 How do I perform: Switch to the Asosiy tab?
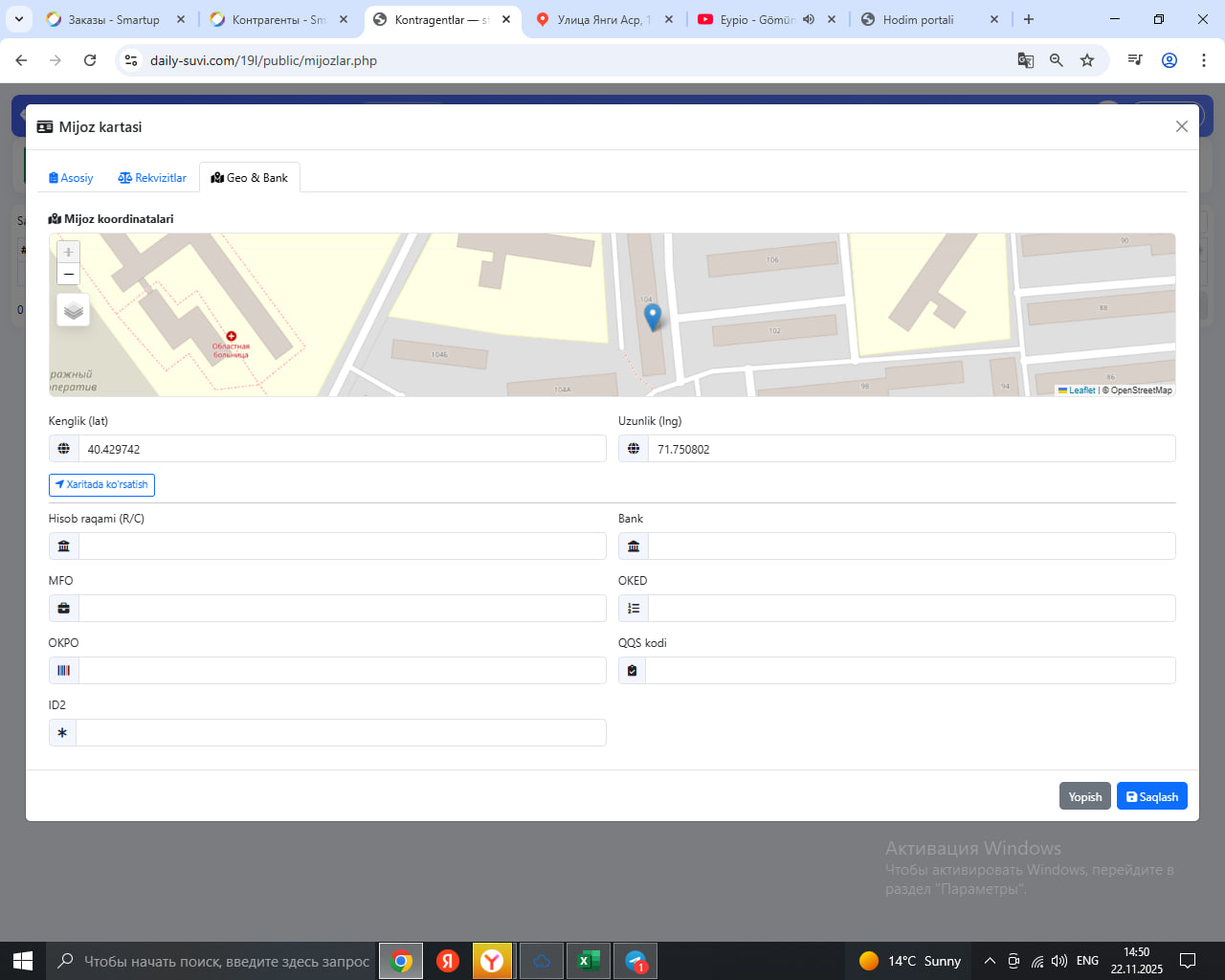click(71, 178)
